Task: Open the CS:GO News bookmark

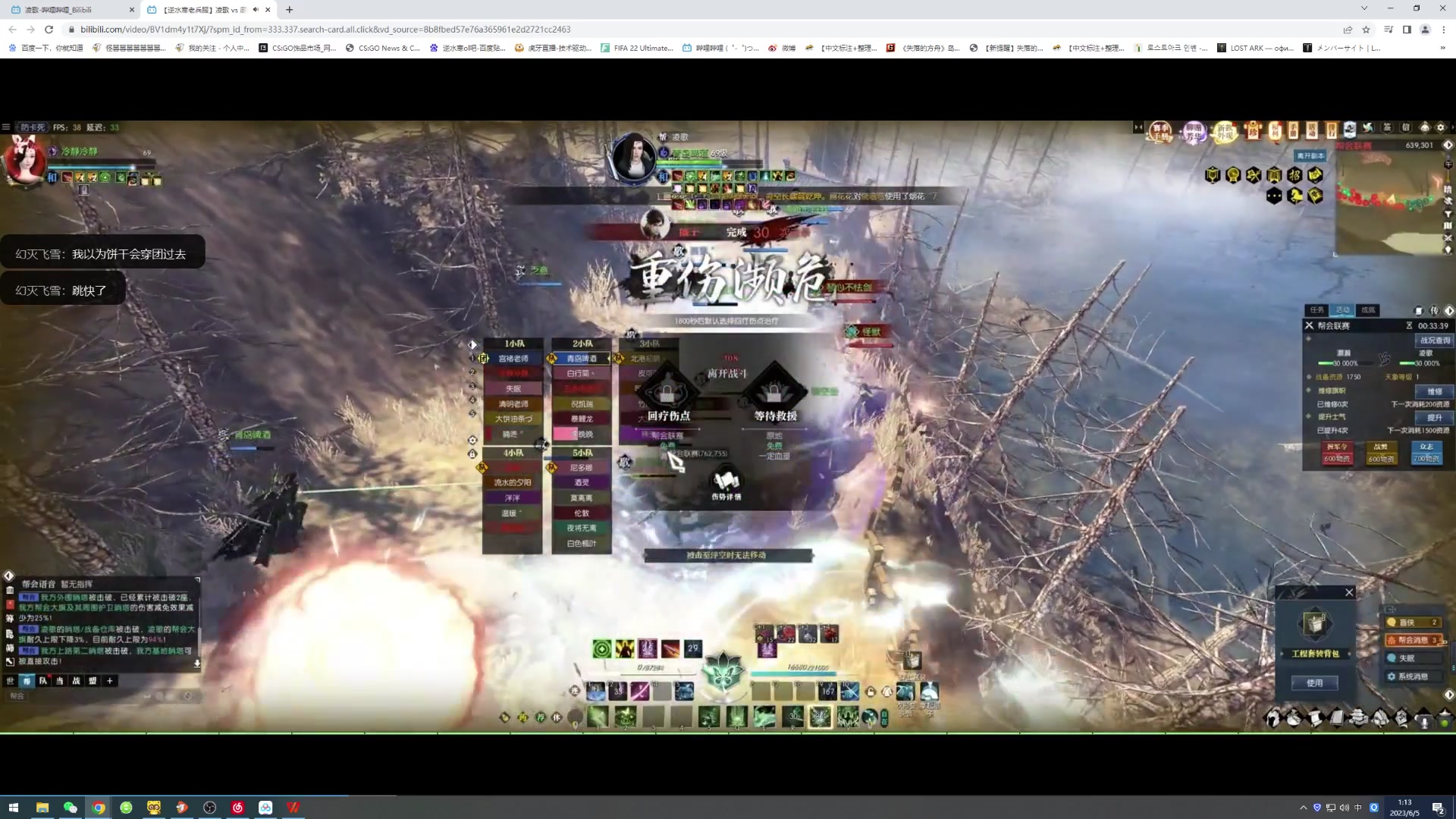Action: tap(383, 48)
